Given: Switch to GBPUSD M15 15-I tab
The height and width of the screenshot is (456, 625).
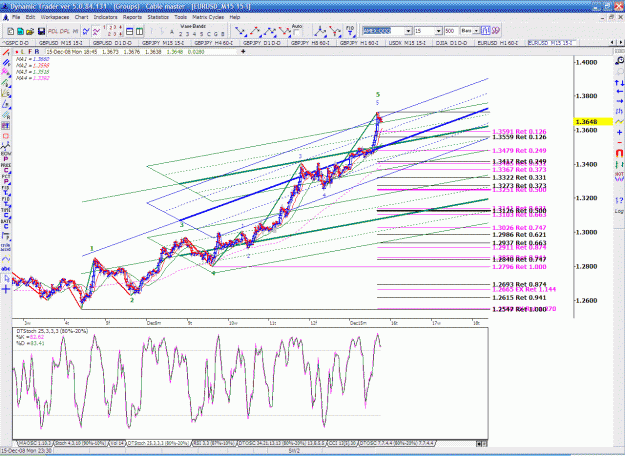Looking at the screenshot, I should pos(61,43).
